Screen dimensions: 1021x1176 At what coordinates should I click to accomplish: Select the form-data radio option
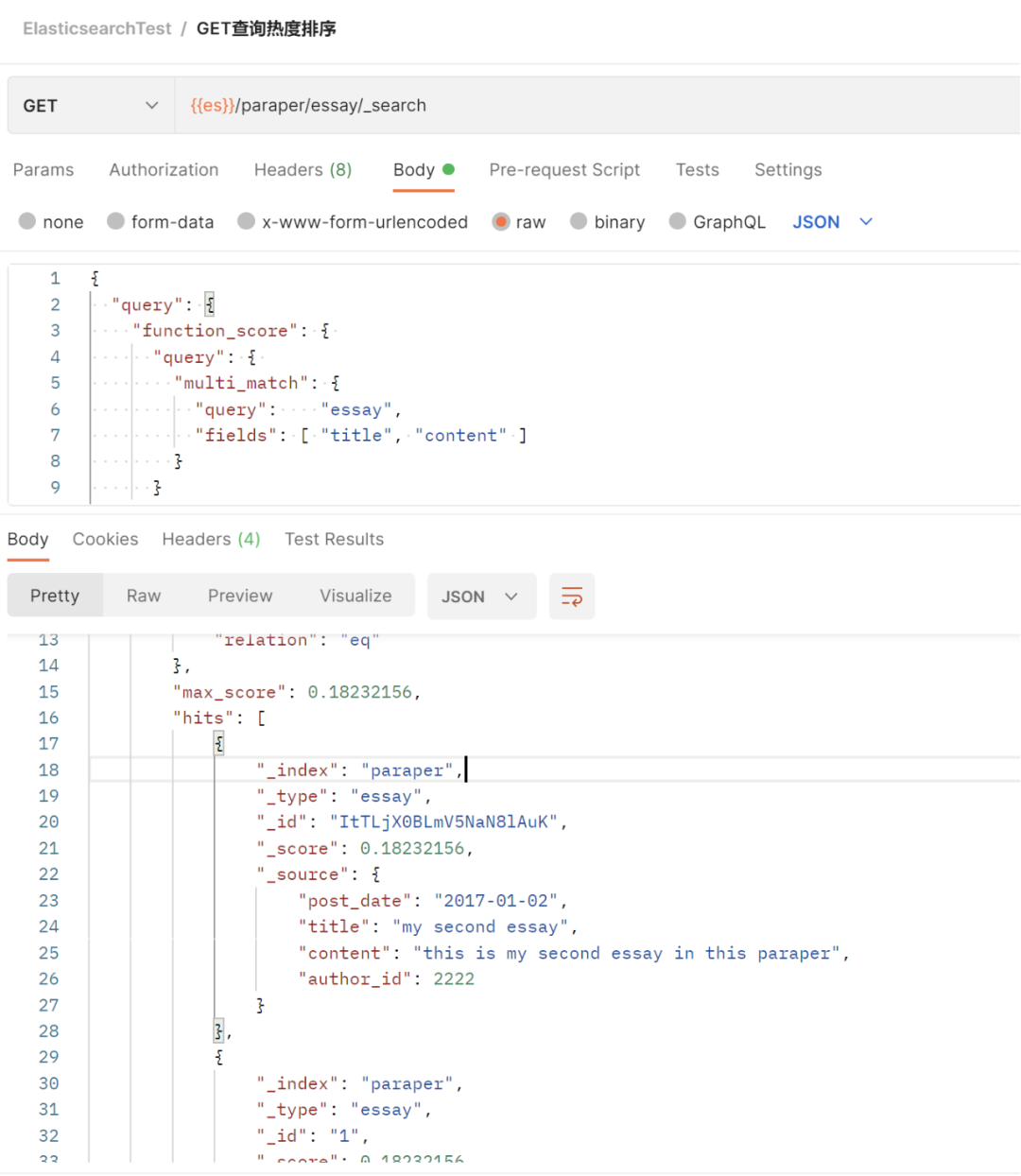click(x=116, y=221)
